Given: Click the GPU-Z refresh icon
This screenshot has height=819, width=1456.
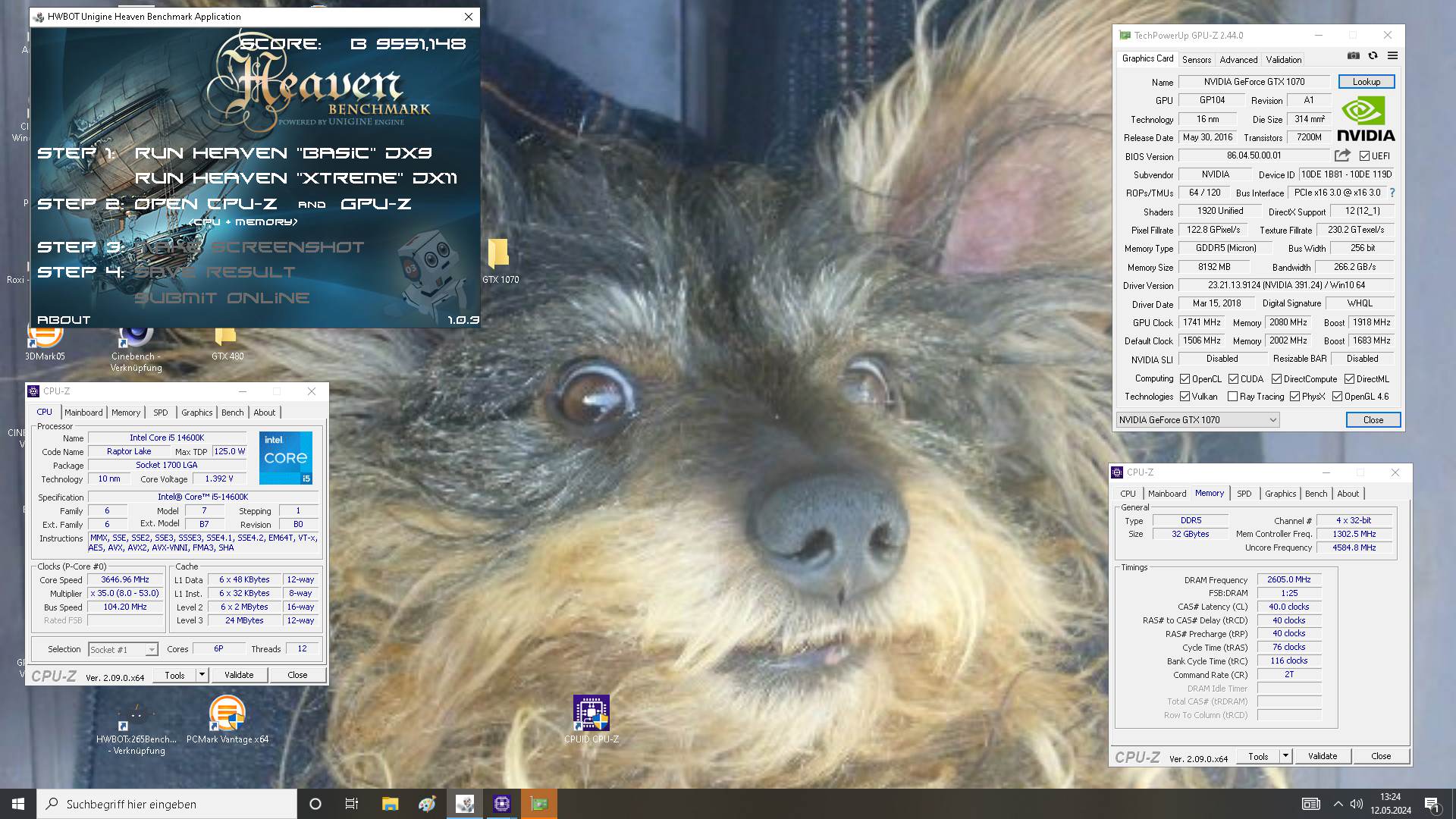Looking at the screenshot, I should [x=1373, y=56].
